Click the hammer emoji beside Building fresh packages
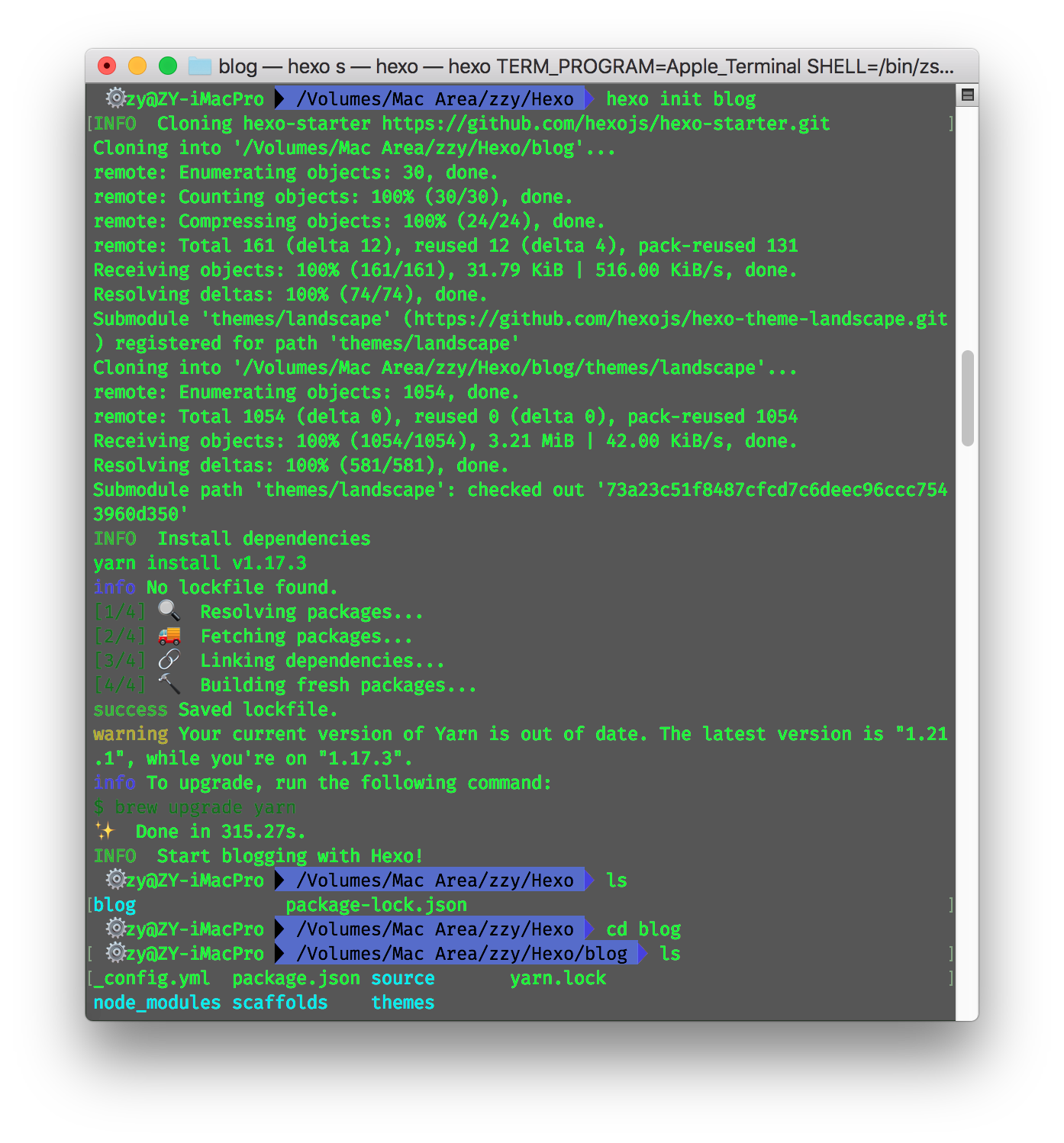 point(169,684)
